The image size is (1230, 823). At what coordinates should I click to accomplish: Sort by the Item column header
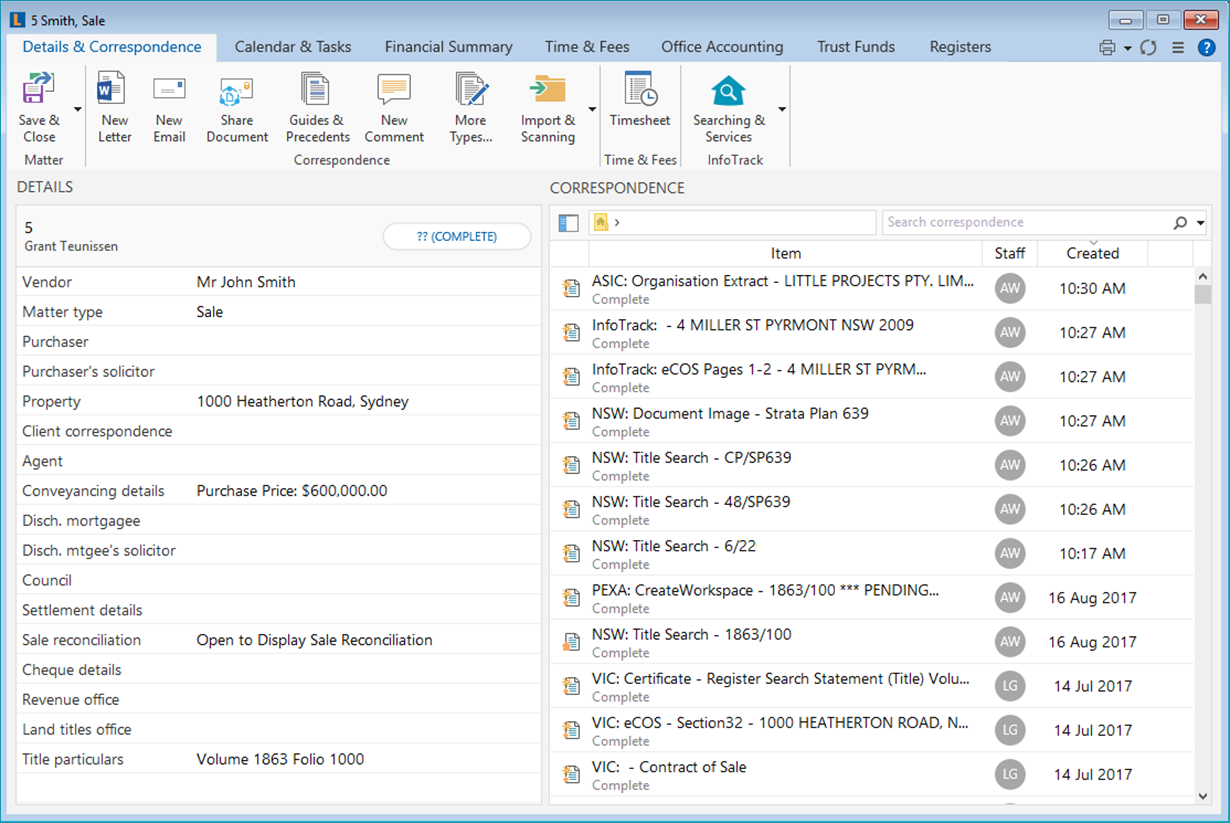point(786,254)
